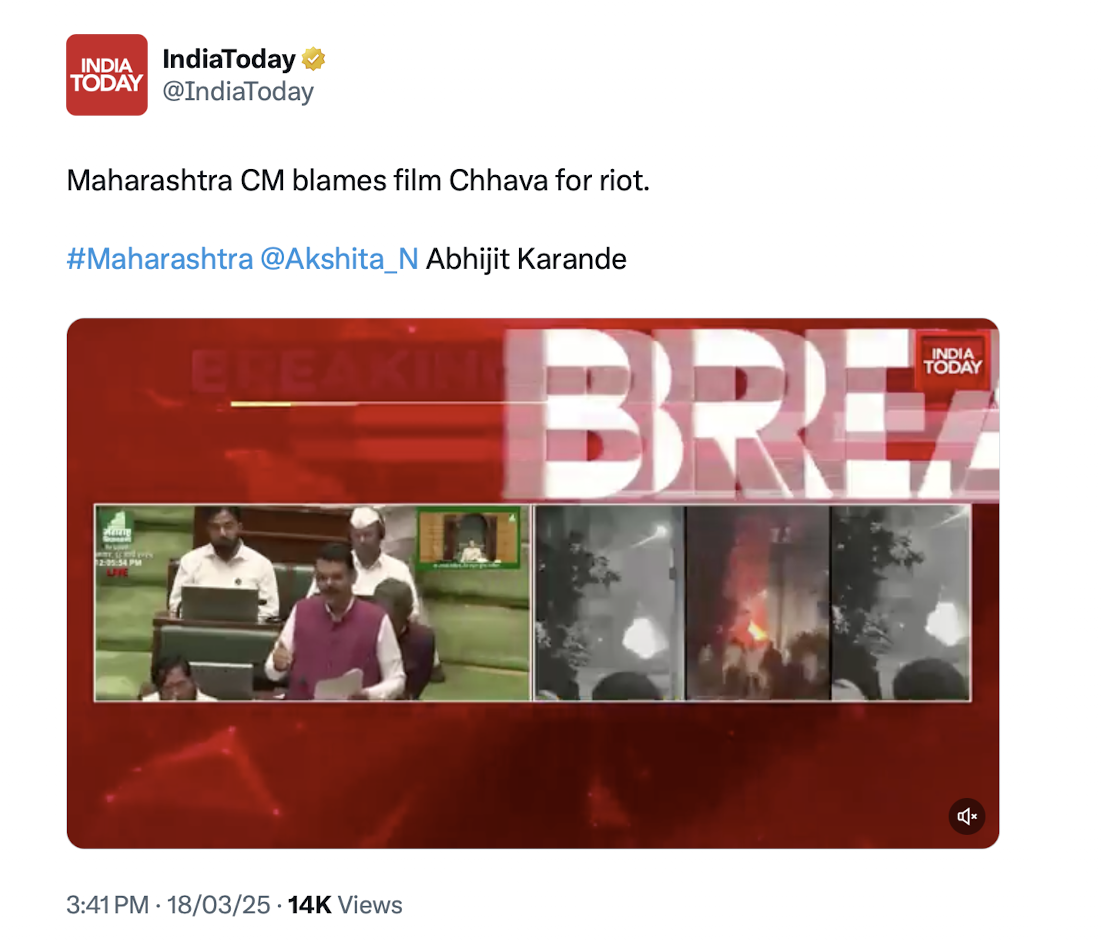Click the India Today logo in video

(x=952, y=360)
